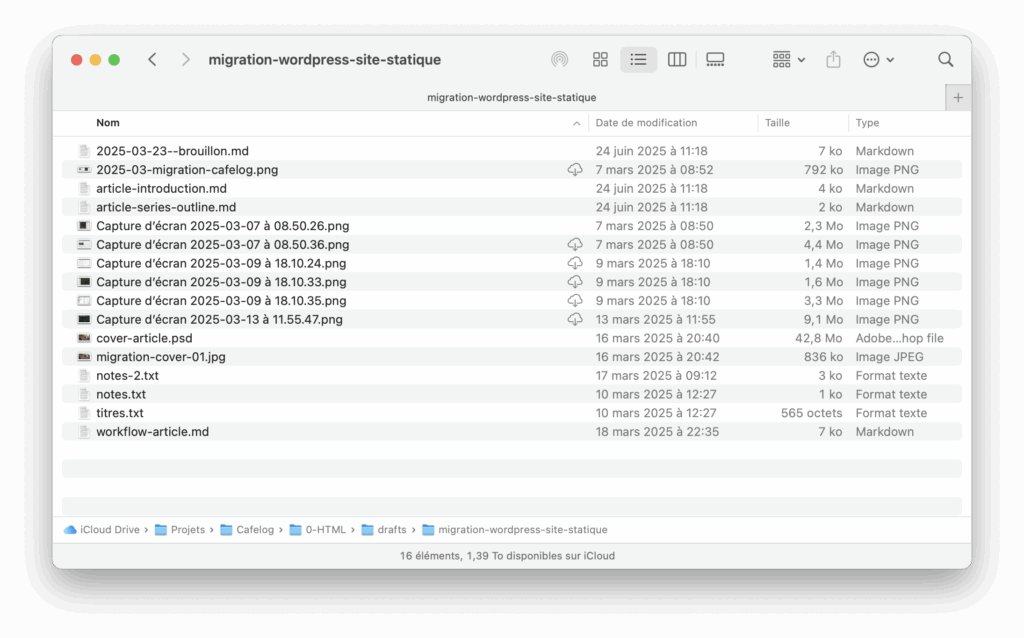Add a new tab with plus button

point(958,97)
